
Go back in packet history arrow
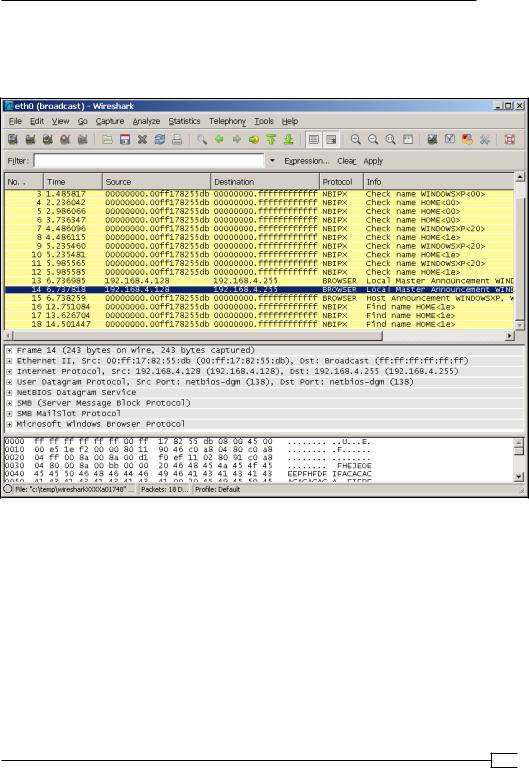[219, 140]
